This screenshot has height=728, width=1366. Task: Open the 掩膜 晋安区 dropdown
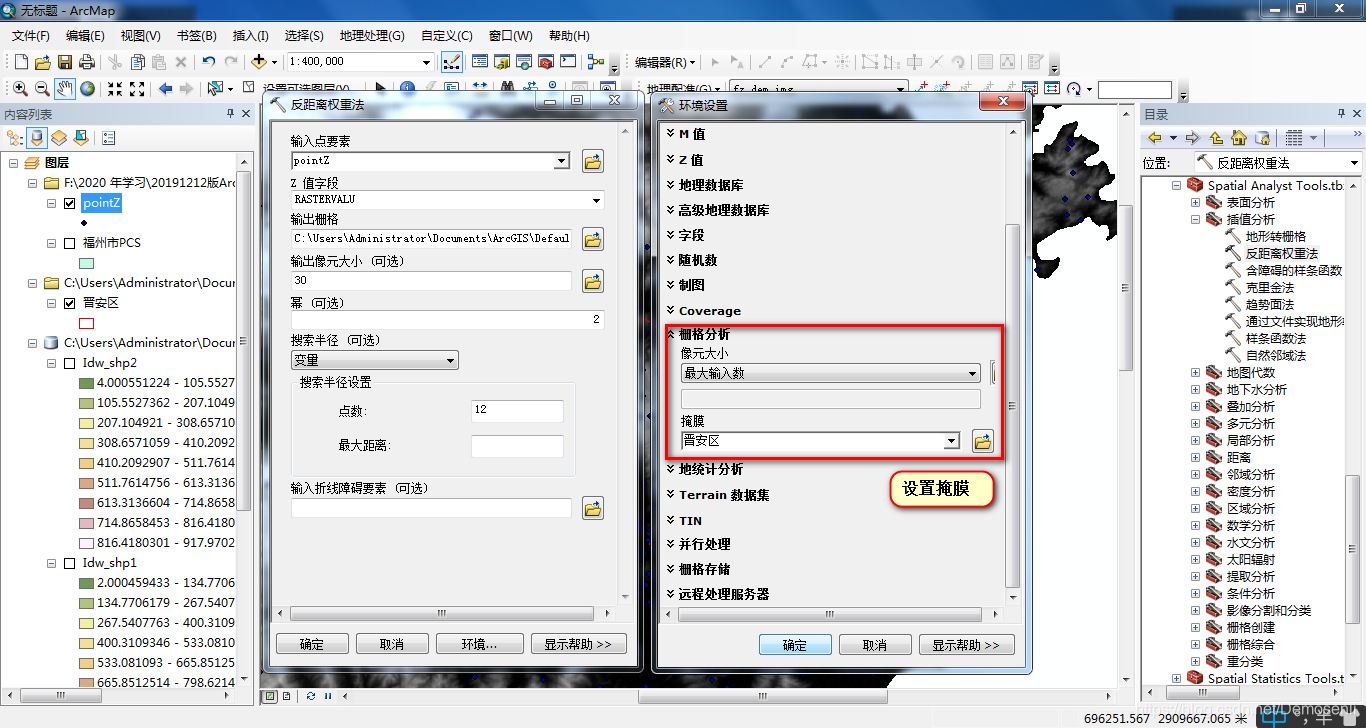(951, 441)
